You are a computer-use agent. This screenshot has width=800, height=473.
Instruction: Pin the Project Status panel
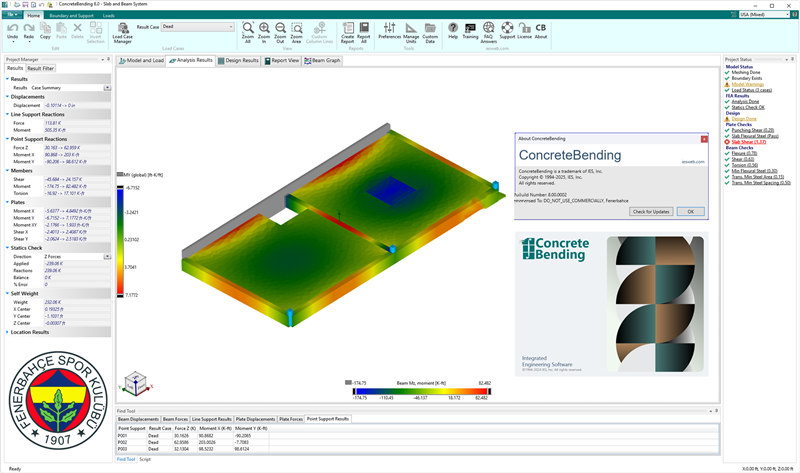click(x=792, y=60)
